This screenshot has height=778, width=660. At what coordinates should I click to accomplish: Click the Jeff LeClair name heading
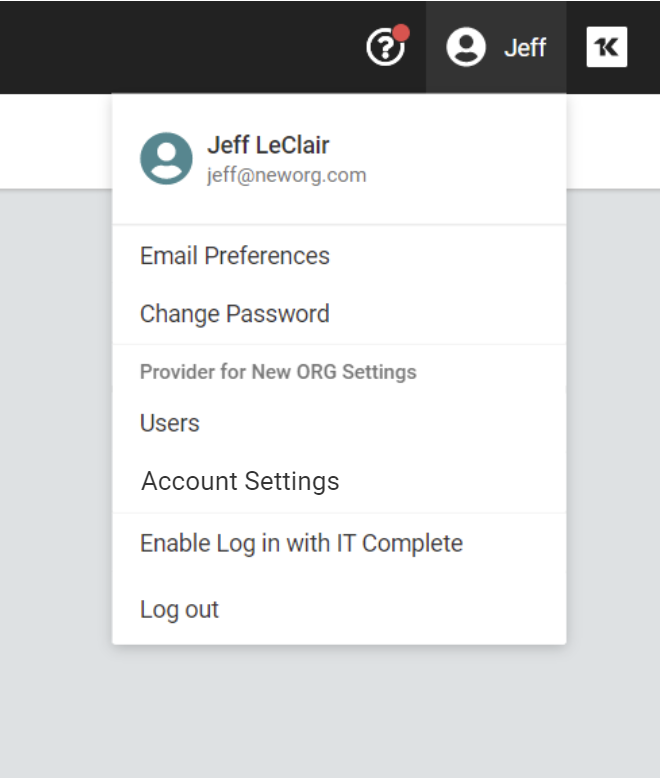268,145
